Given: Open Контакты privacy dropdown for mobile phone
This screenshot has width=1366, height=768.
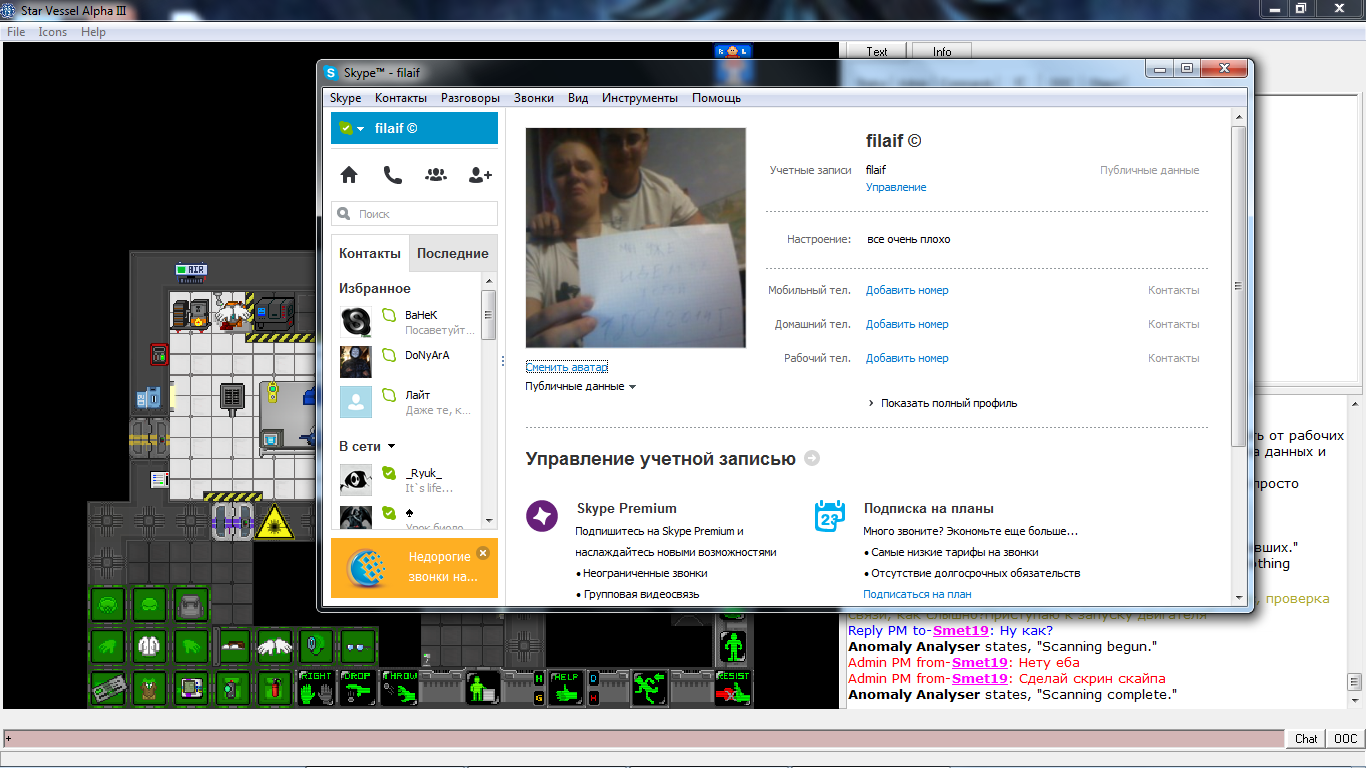Looking at the screenshot, I should pyautogui.click(x=1173, y=290).
